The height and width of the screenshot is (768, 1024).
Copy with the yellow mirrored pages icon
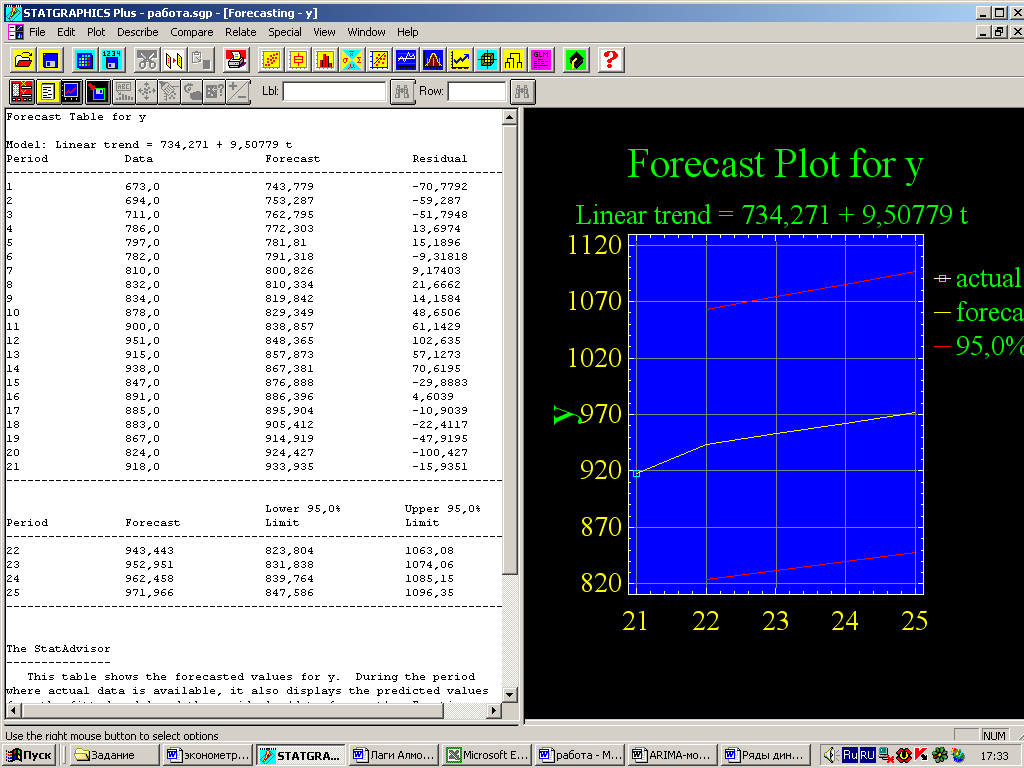174,60
